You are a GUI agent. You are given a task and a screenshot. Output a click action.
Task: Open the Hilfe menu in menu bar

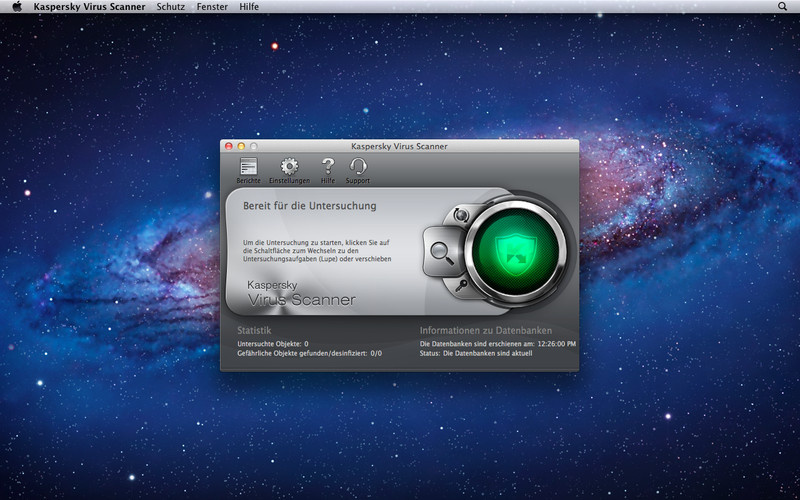[249, 7]
